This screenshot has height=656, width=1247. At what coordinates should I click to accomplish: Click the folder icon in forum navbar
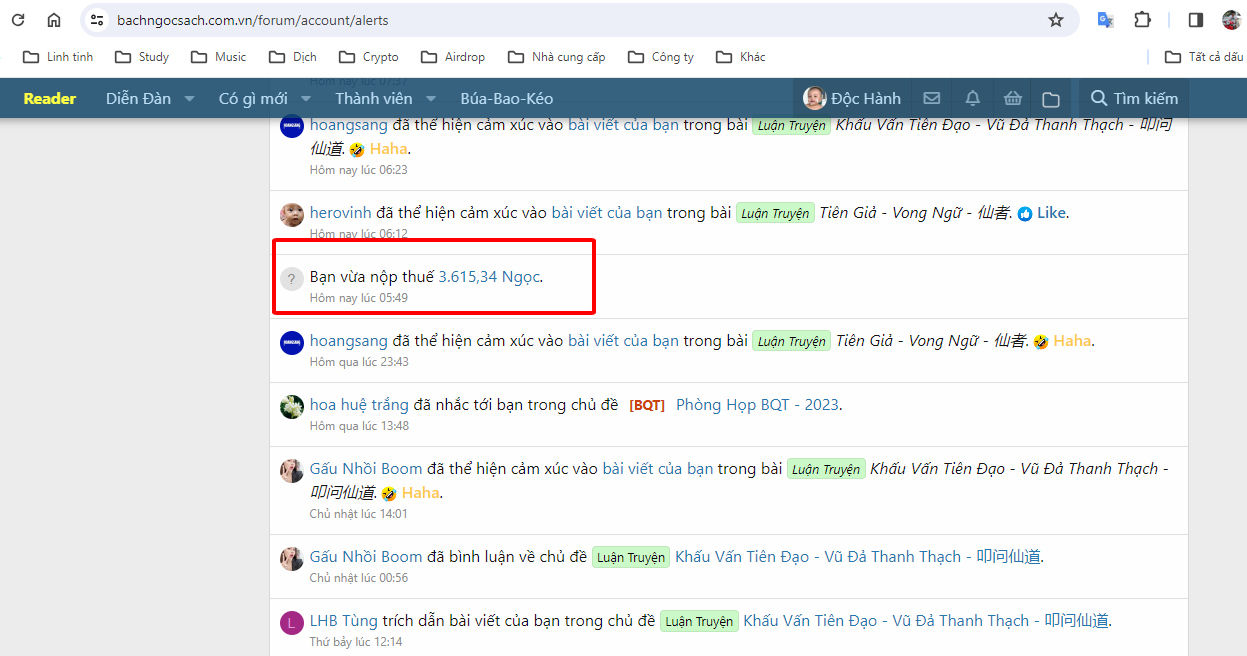coord(1050,99)
